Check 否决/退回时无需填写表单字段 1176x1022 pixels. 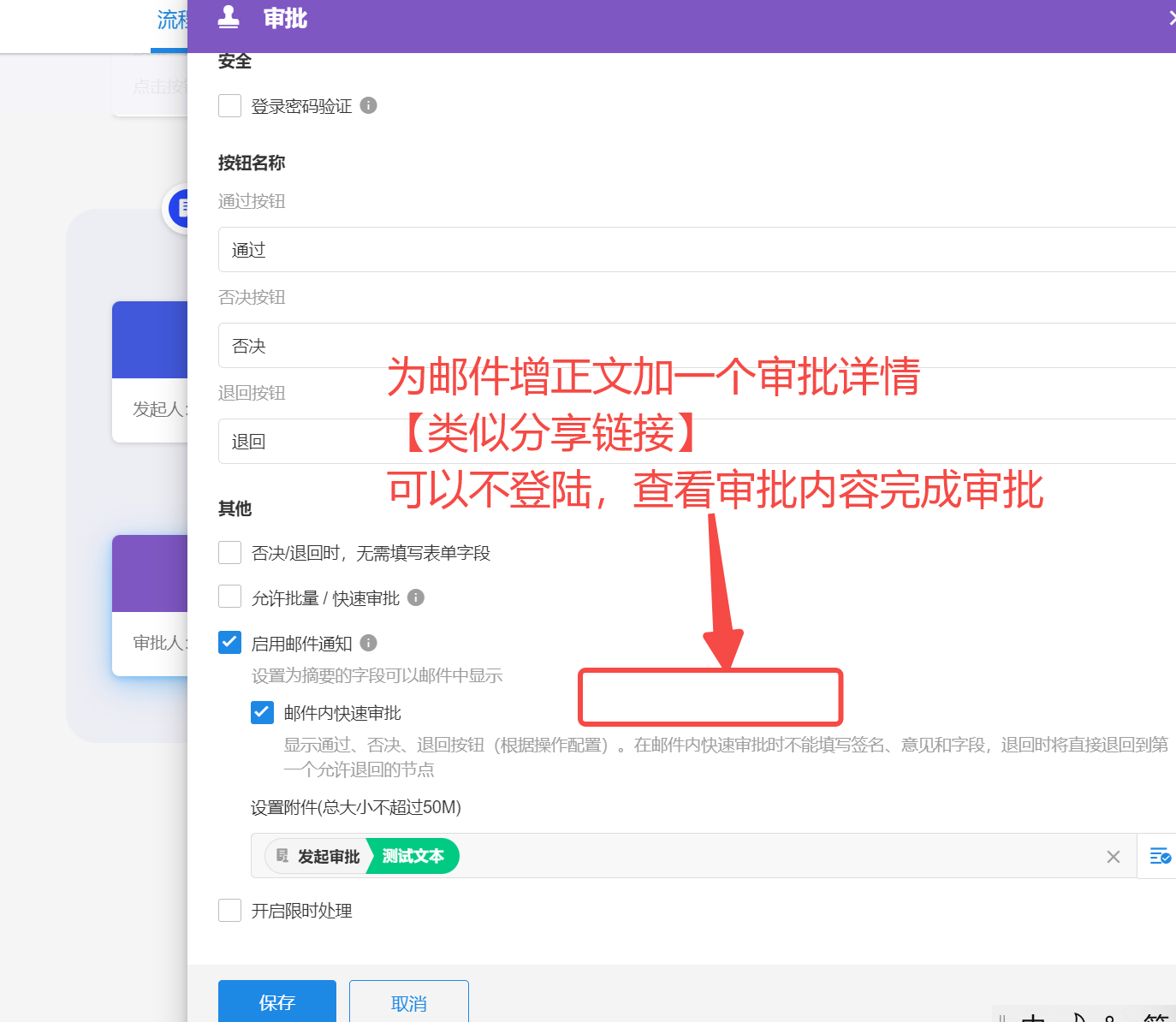(x=229, y=552)
